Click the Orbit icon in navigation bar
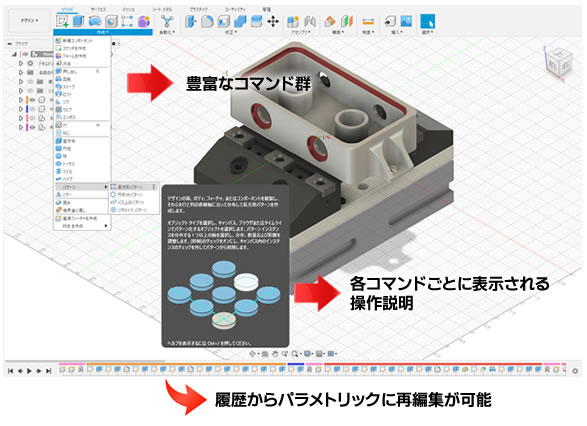 click(252, 353)
